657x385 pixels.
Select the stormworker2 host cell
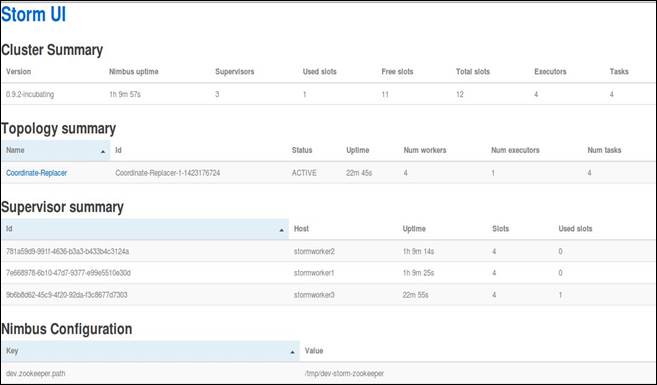pos(314,251)
